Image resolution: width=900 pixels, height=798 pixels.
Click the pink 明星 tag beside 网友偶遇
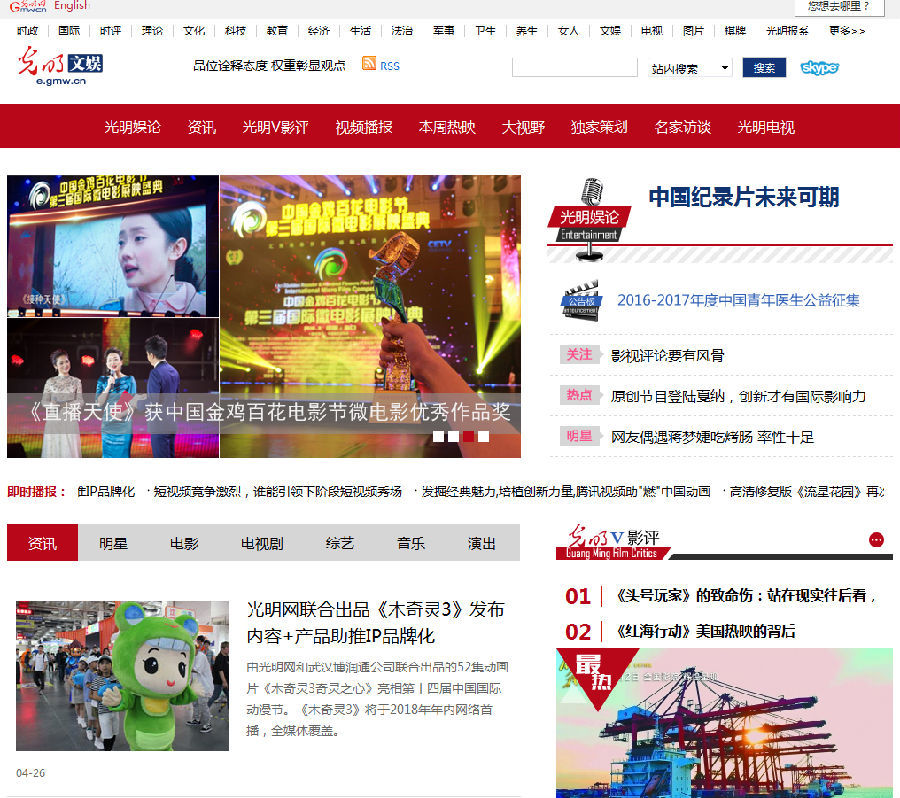tap(580, 436)
